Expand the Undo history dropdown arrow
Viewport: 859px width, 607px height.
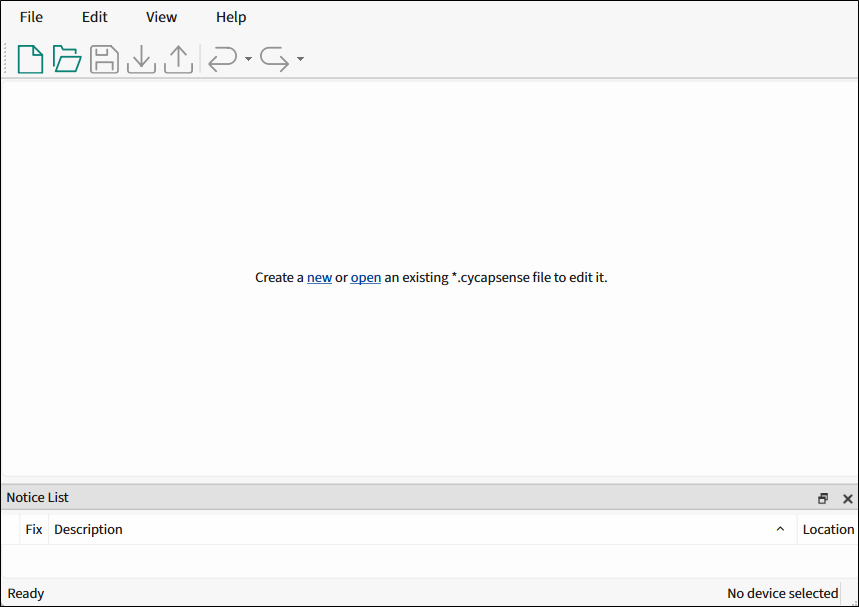[x=248, y=60]
